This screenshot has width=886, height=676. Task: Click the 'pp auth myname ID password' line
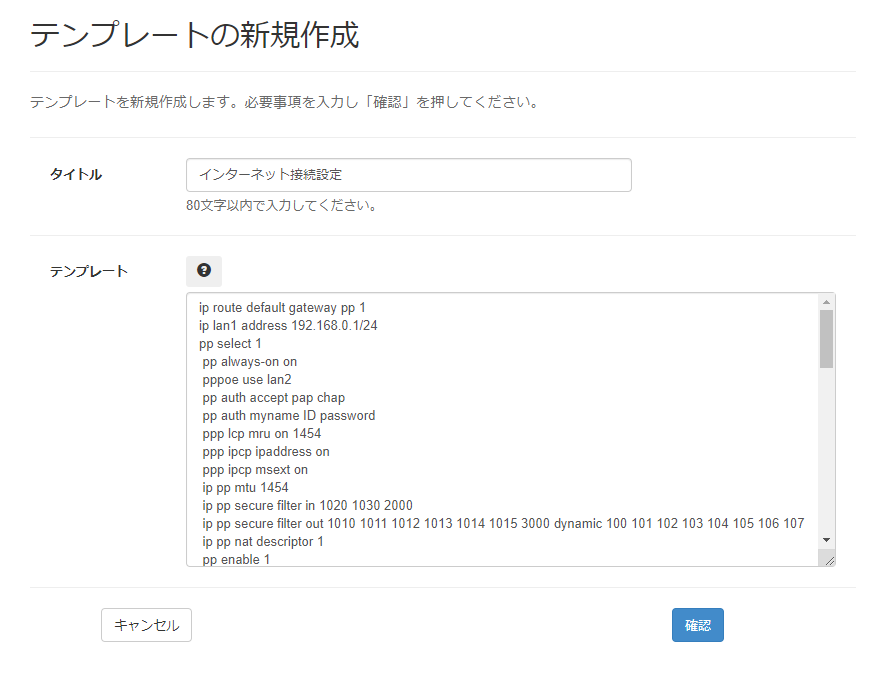click(x=289, y=416)
